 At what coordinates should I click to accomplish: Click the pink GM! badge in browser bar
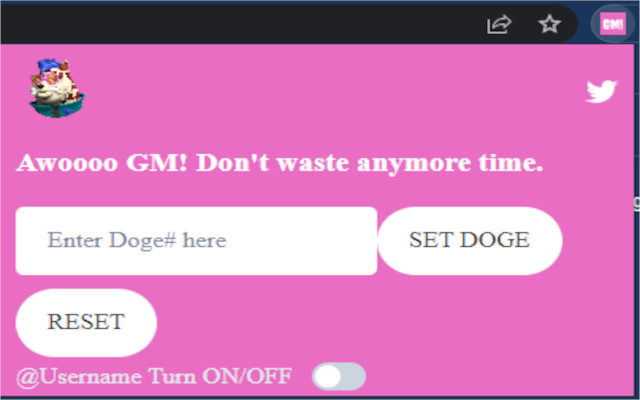[x=613, y=24]
